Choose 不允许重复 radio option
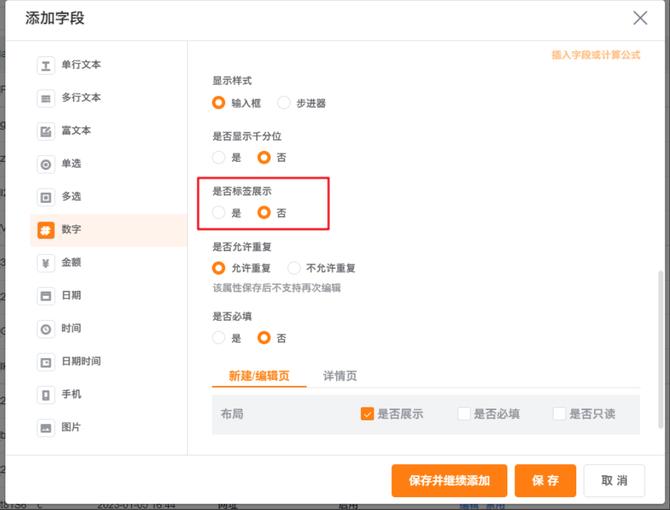 point(294,268)
